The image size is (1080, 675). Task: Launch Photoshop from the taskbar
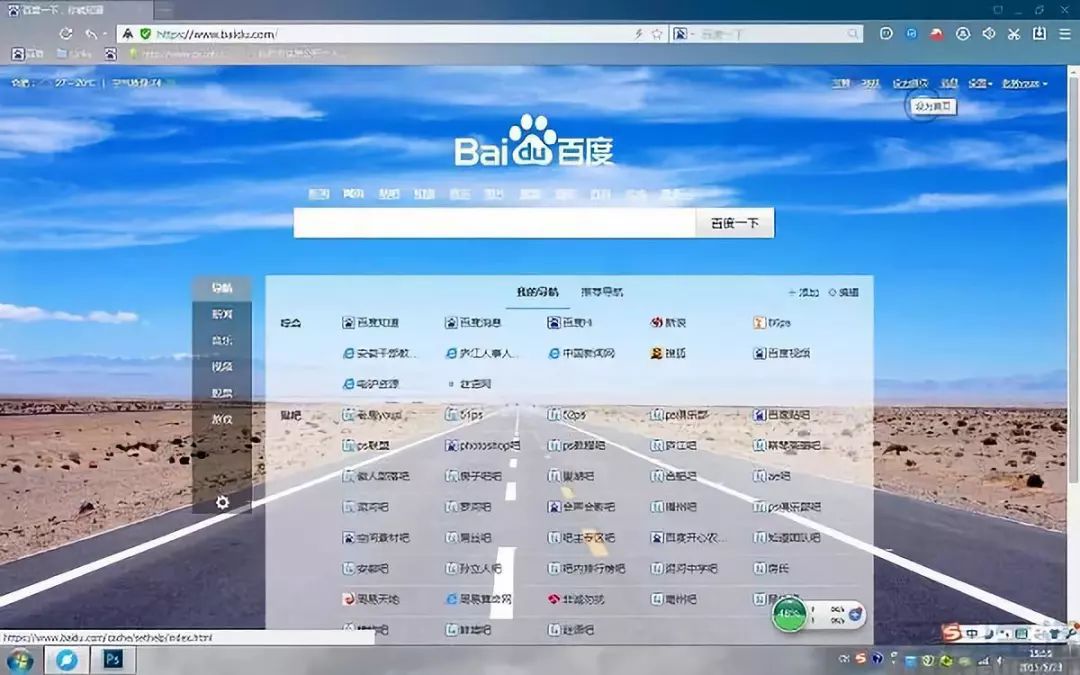pyautogui.click(x=113, y=660)
